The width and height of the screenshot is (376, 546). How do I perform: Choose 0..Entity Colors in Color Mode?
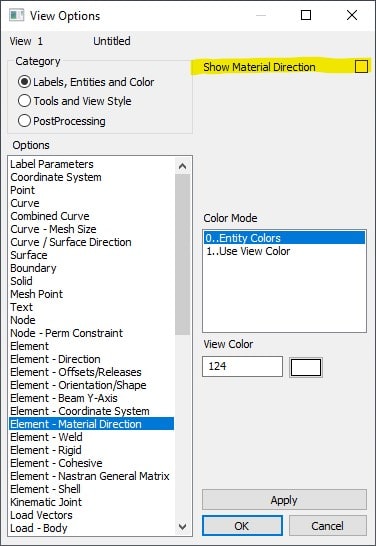coord(284,238)
